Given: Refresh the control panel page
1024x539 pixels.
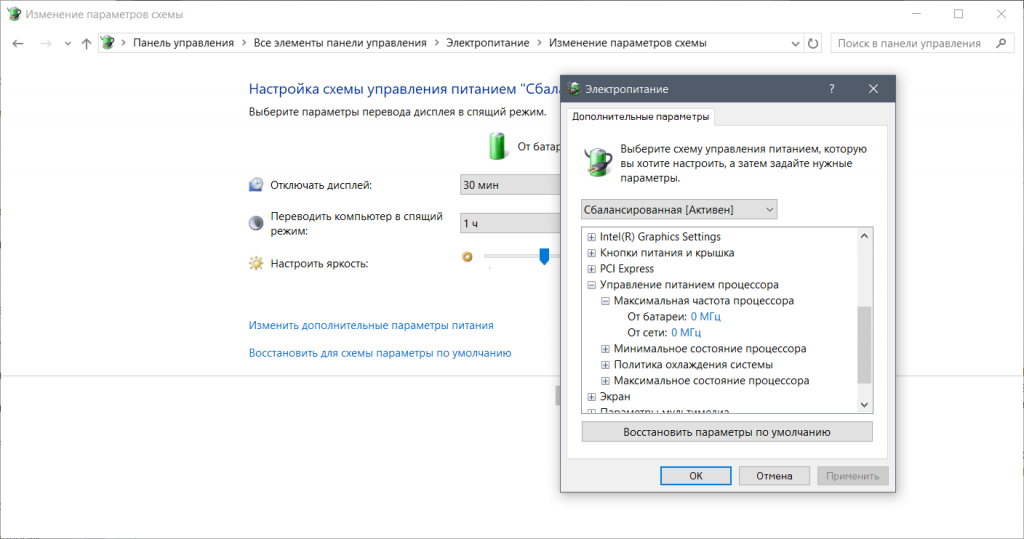Looking at the screenshot, I should [x=813, y=43].
